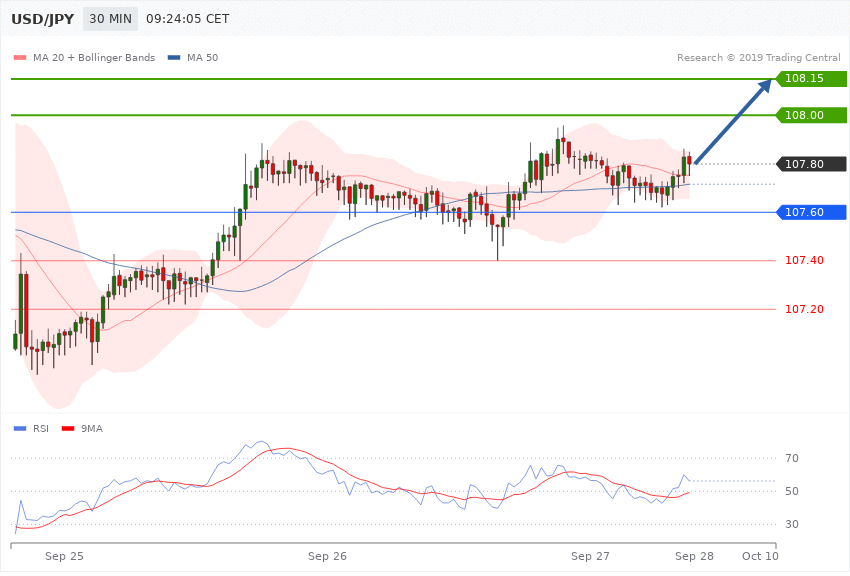Click the Research © 2019 Trading Central credit
The height and width of the screenshot is (576, 850).
758,58
